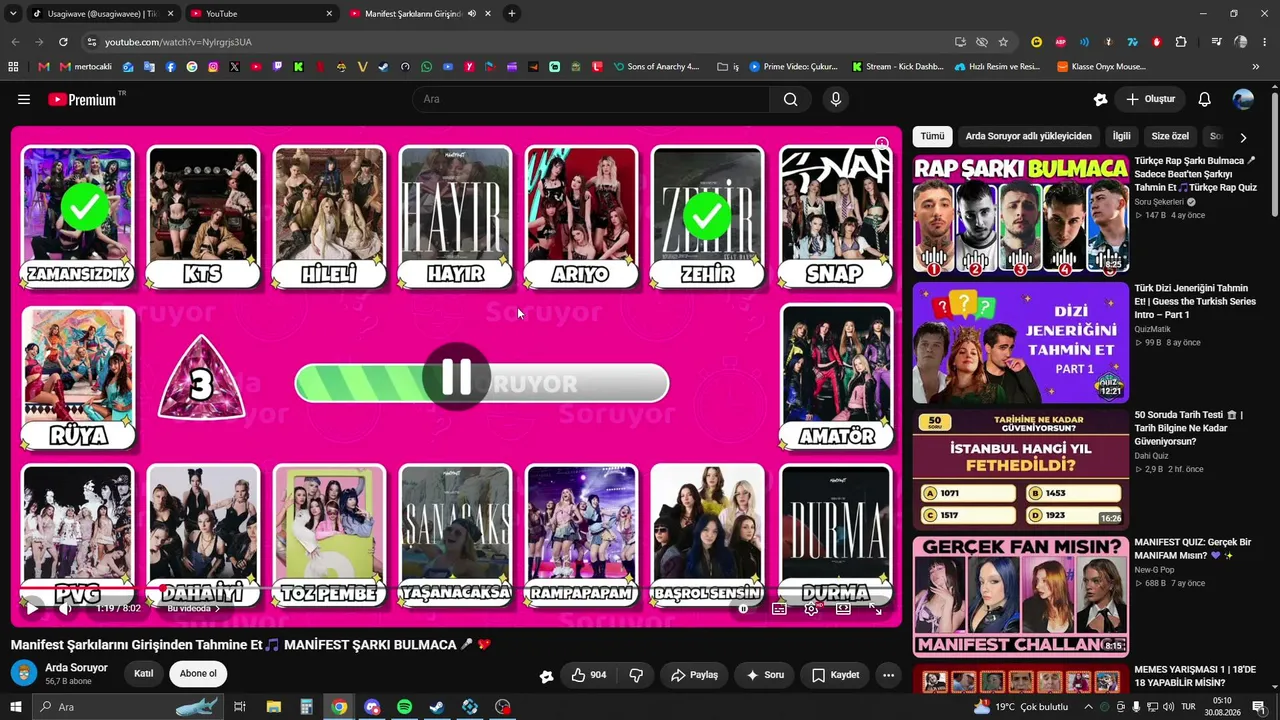The height and width of the screenshot is (720, 1280).
Task: Click the Windows Start button
Action: (x=14, y=707)
